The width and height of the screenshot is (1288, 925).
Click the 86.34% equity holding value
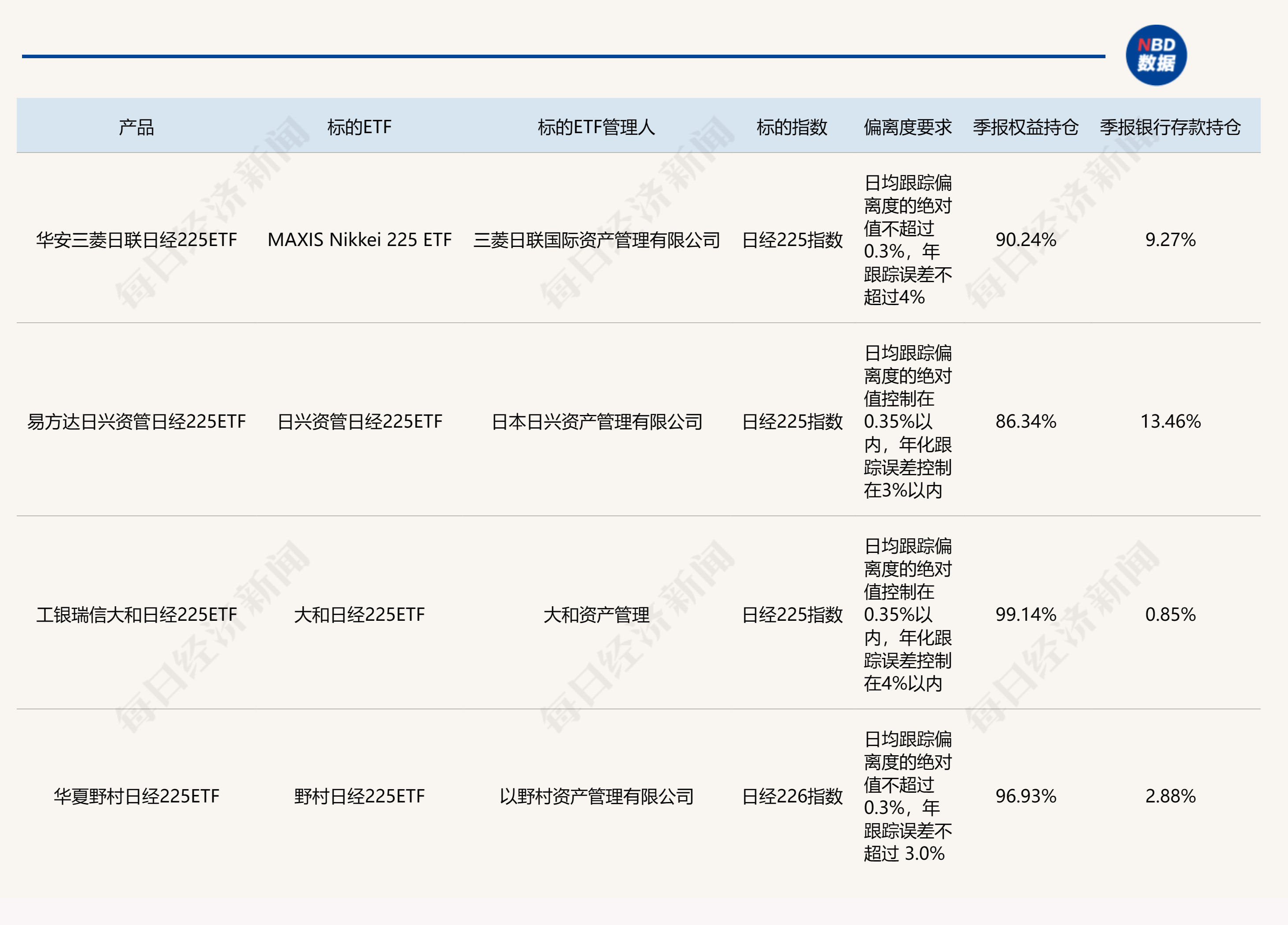tap(1026, 421)
